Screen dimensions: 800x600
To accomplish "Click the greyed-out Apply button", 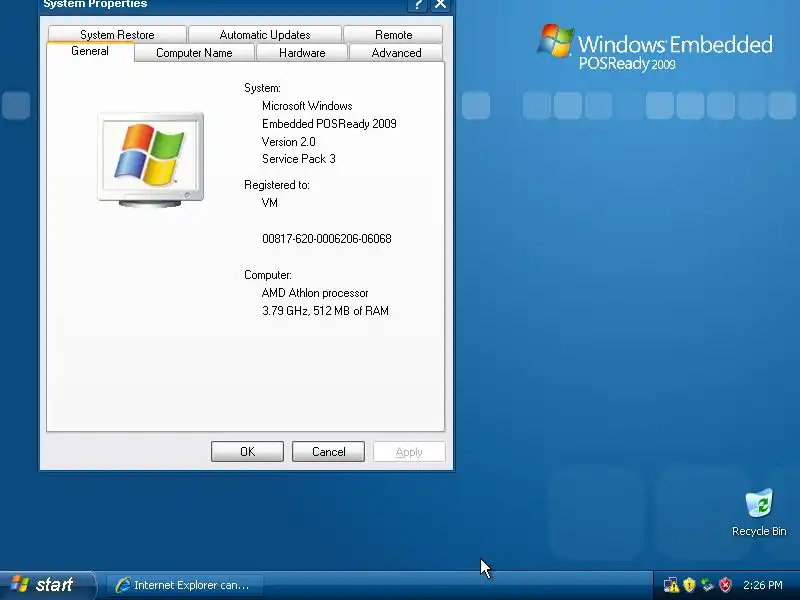I will click(x=409, y=452).
